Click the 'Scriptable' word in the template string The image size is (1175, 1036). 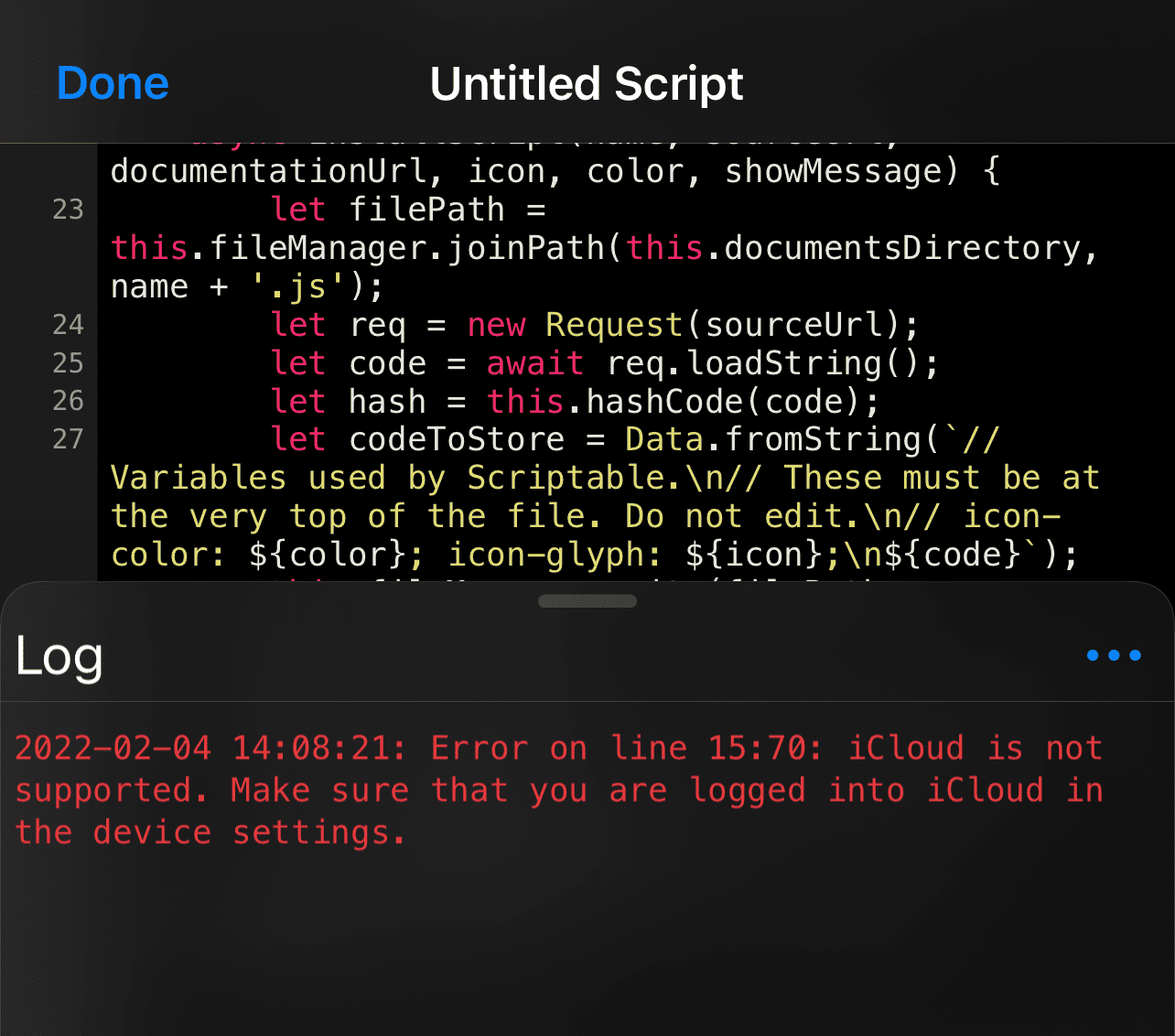coord(566,478)
